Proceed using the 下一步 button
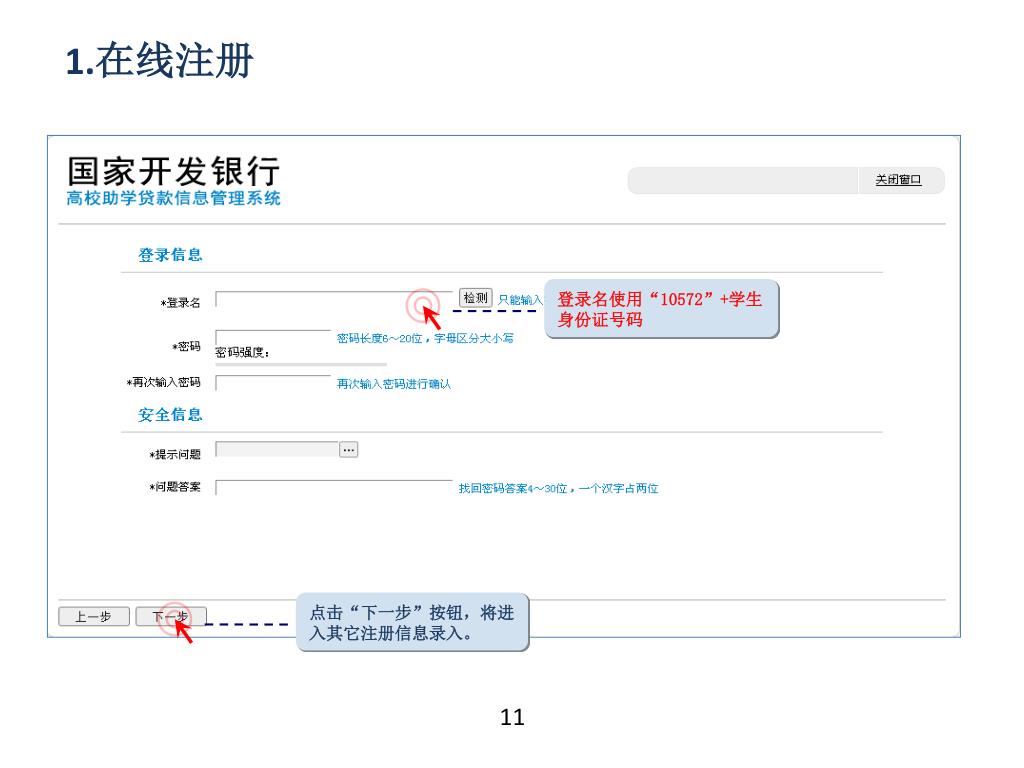The width and height of the screenshot is (1024, 768). 171,616
